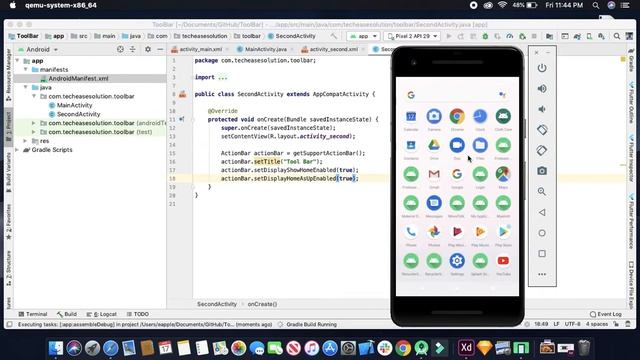Click the Google search bar in emulator

457,95
